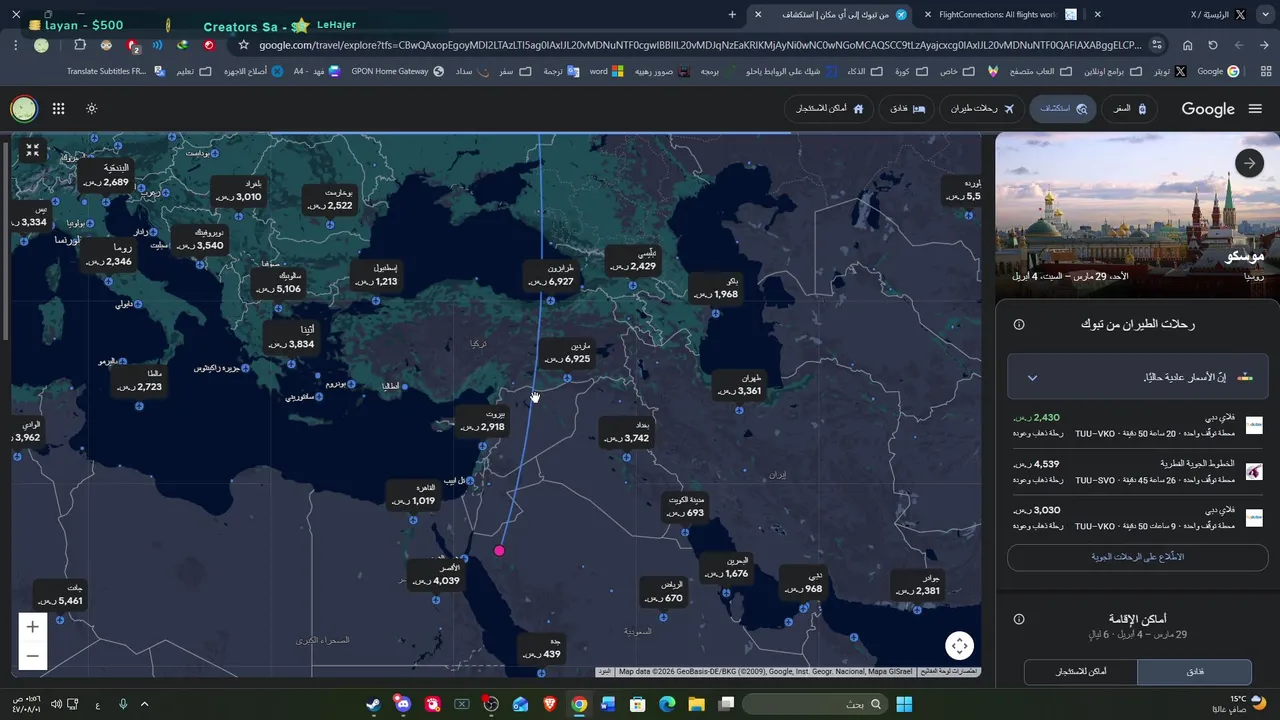Center map on my location target icon
This screenshot has height=720, width=1280.
[x=959, y=646]
